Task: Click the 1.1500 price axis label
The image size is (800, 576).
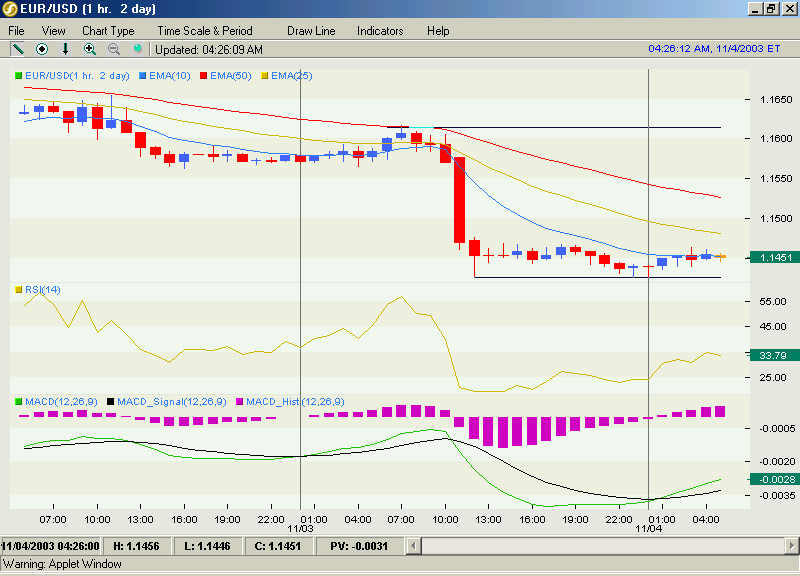Action: point(776,219)
